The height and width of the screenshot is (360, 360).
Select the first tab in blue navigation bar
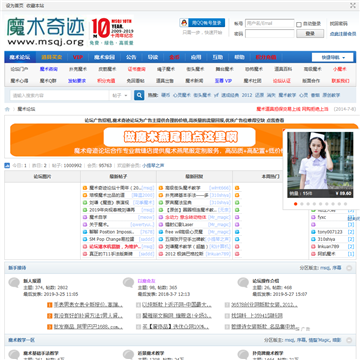pyautogui.click(x=20, y=57)
